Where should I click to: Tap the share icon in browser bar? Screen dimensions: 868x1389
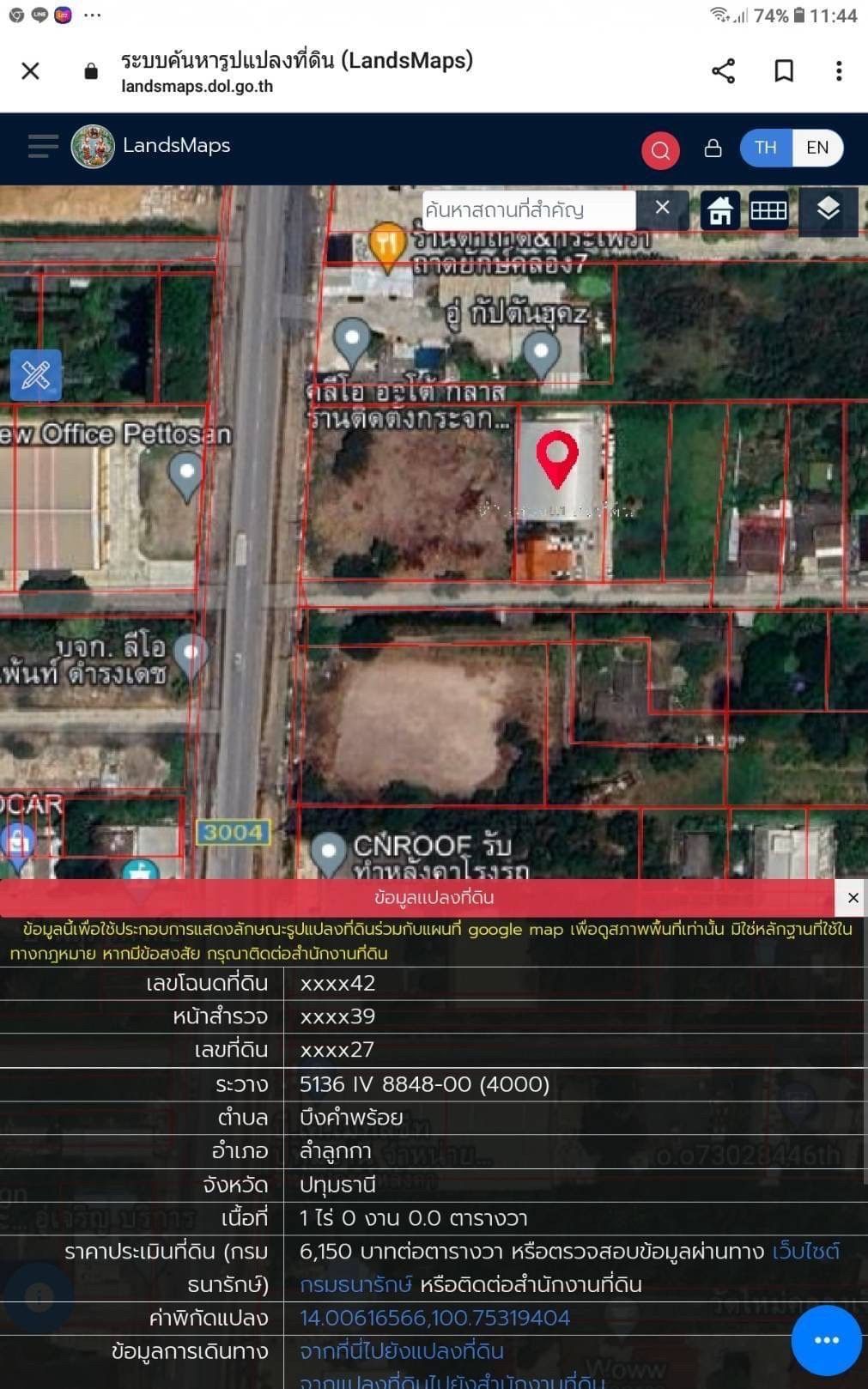723,71
